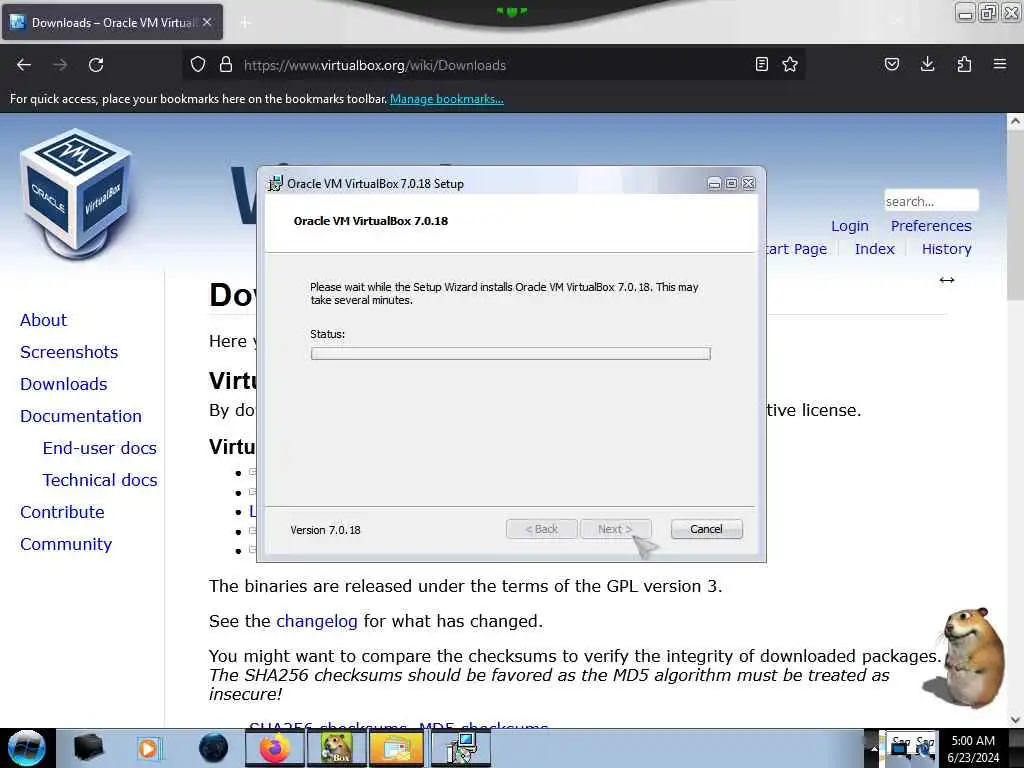Open tracking protection shield icon
The width and height of the screenshot is (1024, 768).
coord(198,65)
